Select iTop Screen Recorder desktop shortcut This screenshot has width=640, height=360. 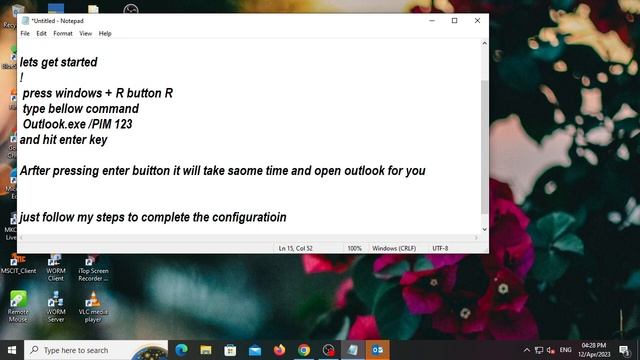[x=93, y=268]
